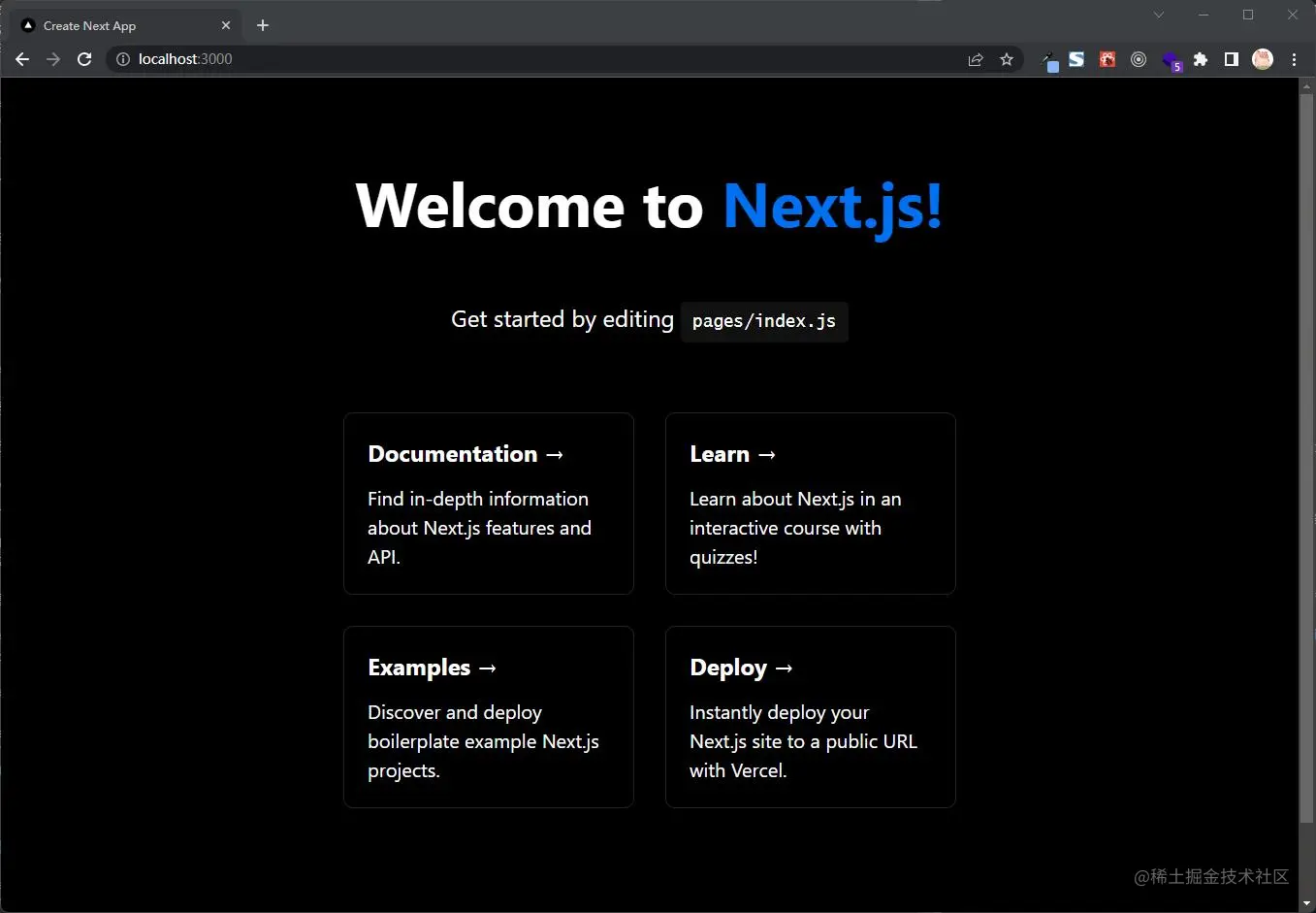Image resolution: width=1316 pixels, height=913 pixels.
Task: Toggle the browser side panel
Action: pyautogui.click(x=1232, y=59)
